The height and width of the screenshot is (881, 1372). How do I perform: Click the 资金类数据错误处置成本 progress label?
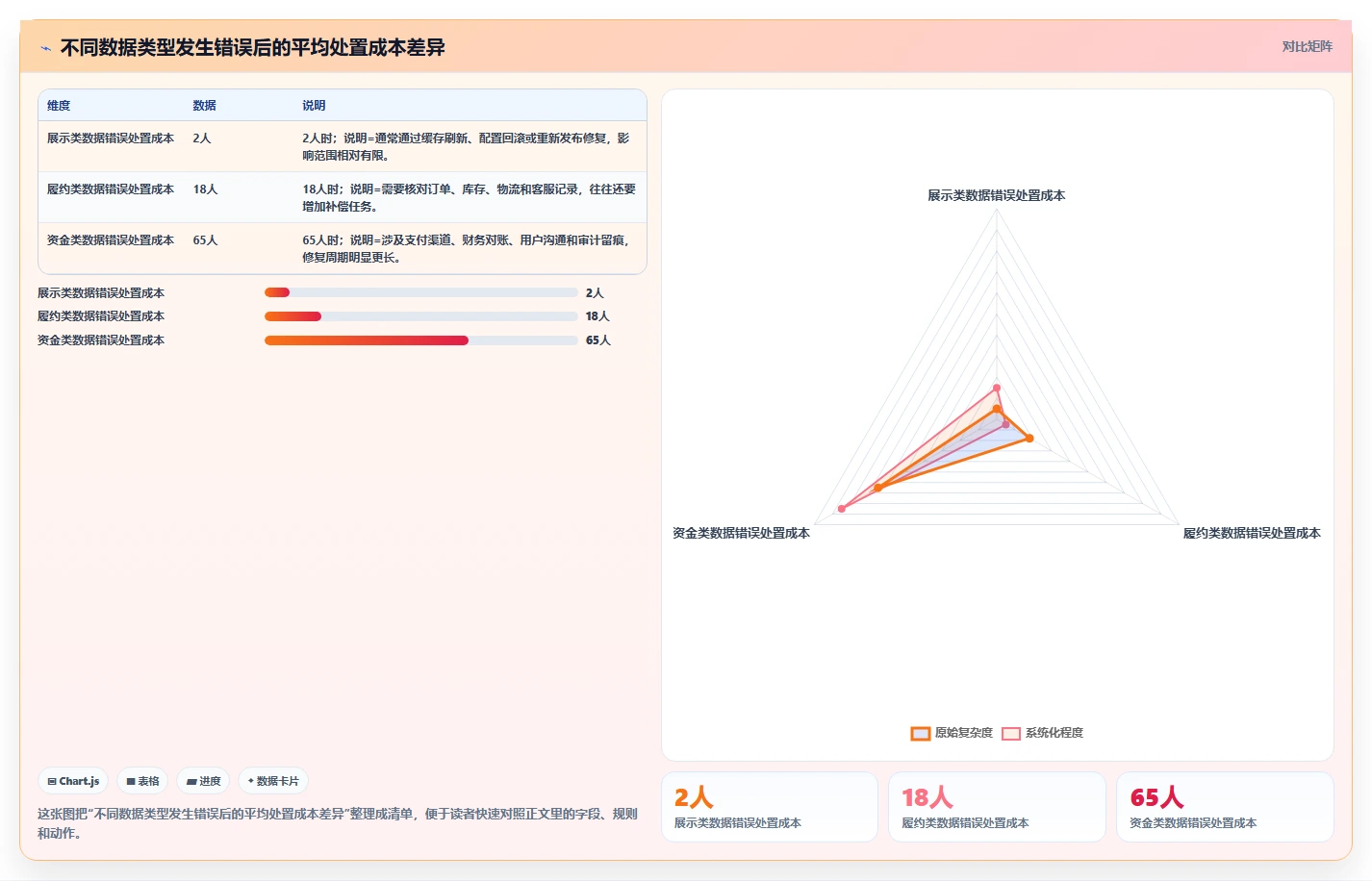click(101, 340)
